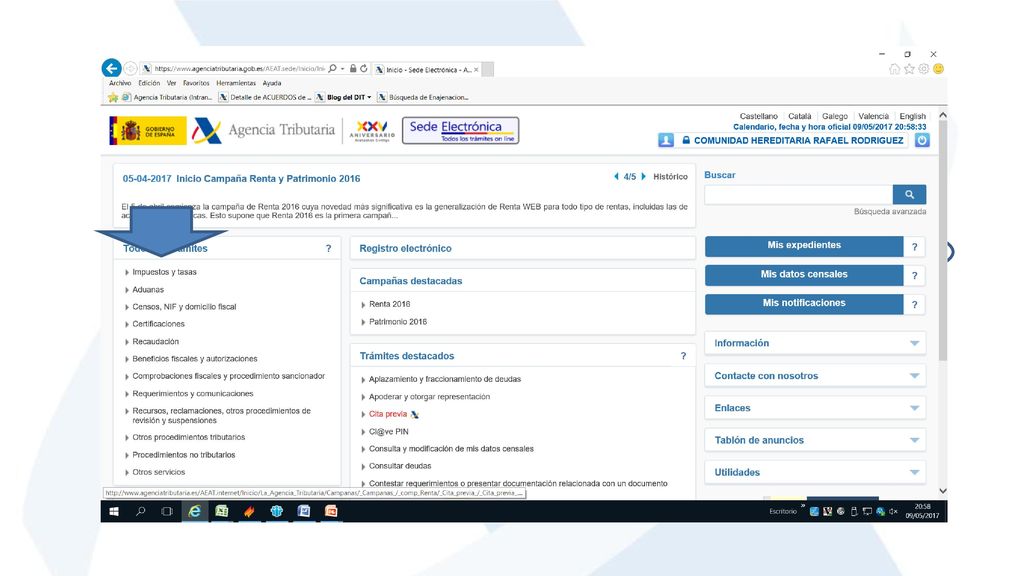Image resolution: width=1024 pixels, height=576 pixels.
Task: Click the help question mark beside Mis expedientes
Action: pos(914,247)
